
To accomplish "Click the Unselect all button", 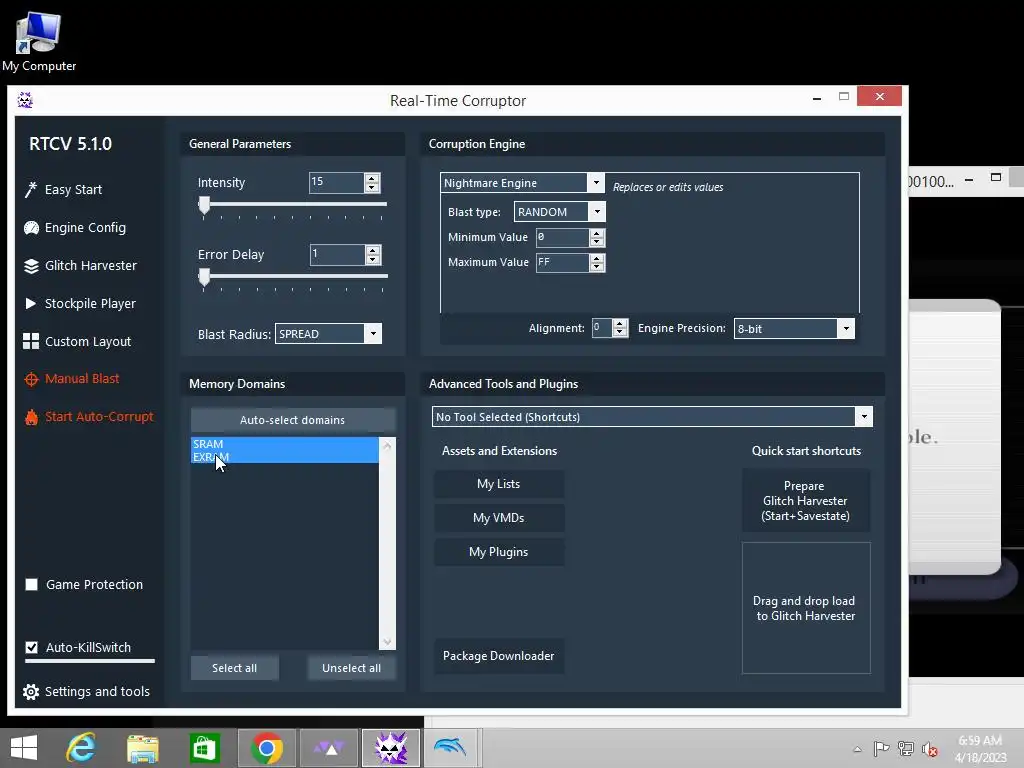I will (351, 668).
